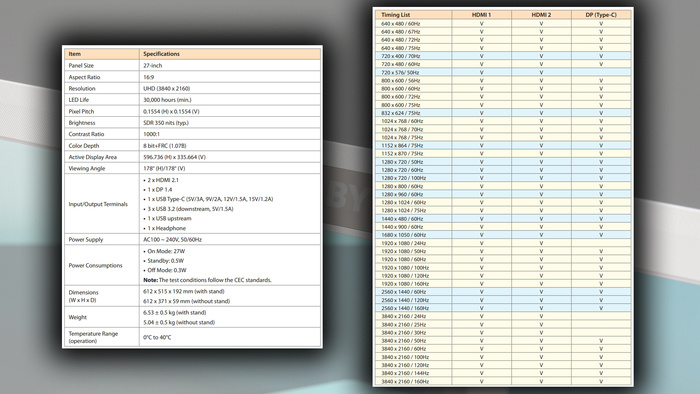The height and width of the screenshot is (394, 700).
Task: Click "UHD (3840 x 2160)" resolution value
Action: coord(167,88)
